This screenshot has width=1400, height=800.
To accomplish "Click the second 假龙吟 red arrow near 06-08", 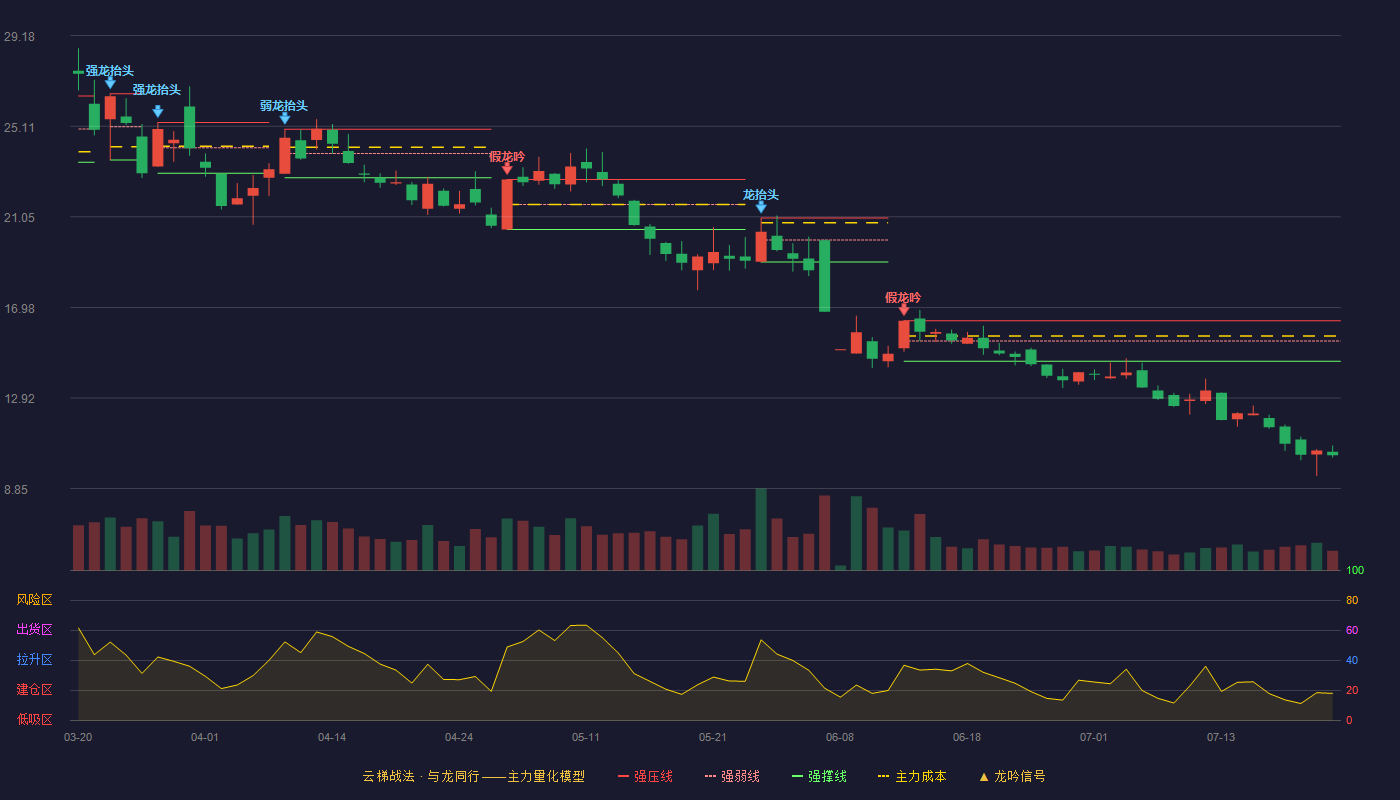I will pyautogui.click(x=904, y=310).
